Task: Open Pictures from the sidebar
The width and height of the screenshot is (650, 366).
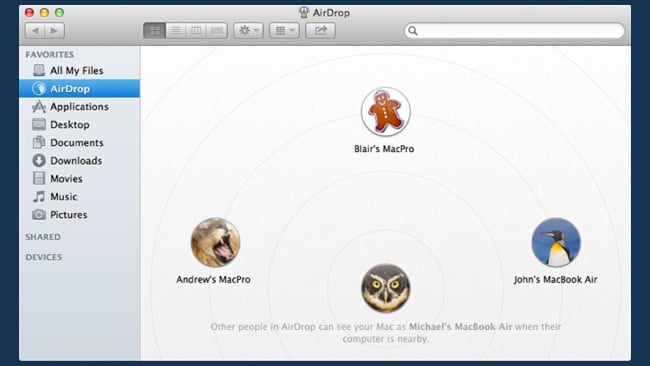Action: coord(80,215)
